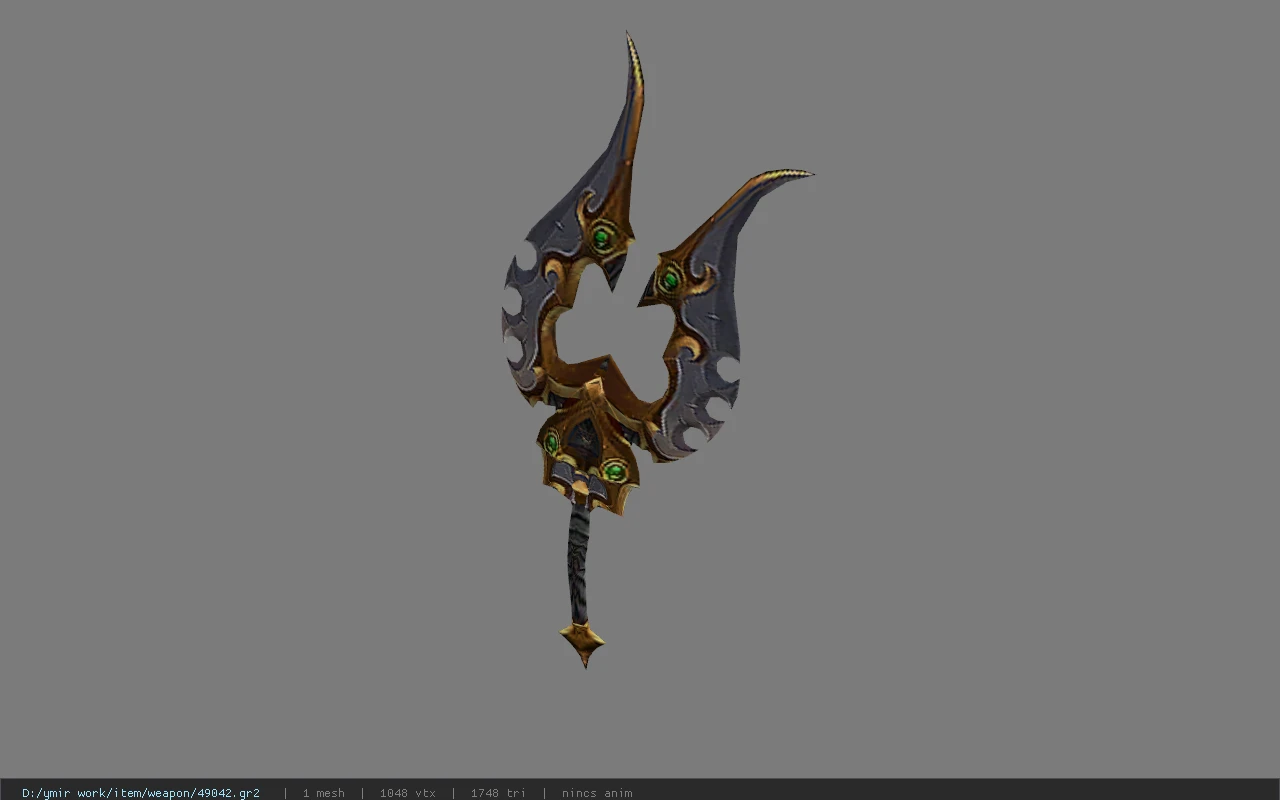The height and width of the screenshot is (800, 1280).
Task: Click the "1 mesh" status entry
Action: tap(323, 793)
